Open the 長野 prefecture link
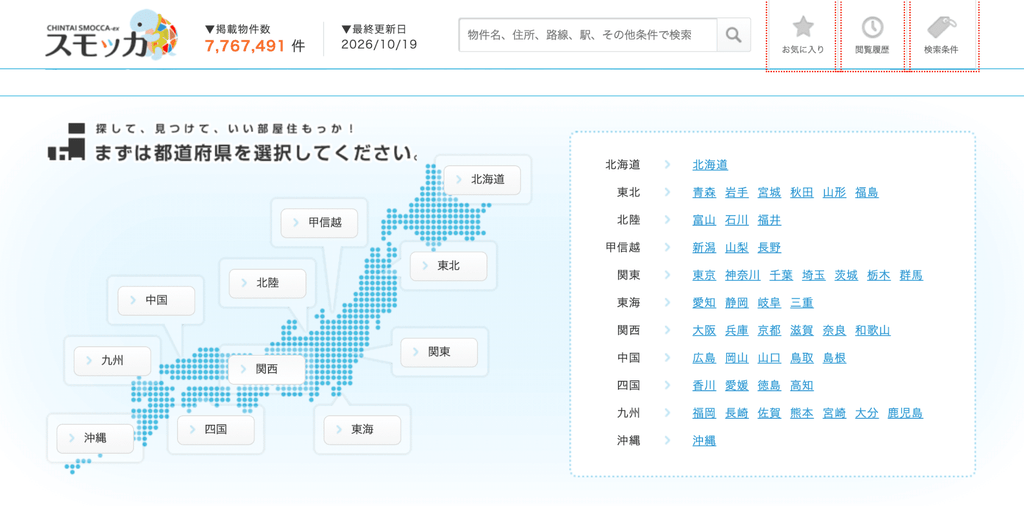The height and width of the screenshot is (506, 1024). (769, 247)
